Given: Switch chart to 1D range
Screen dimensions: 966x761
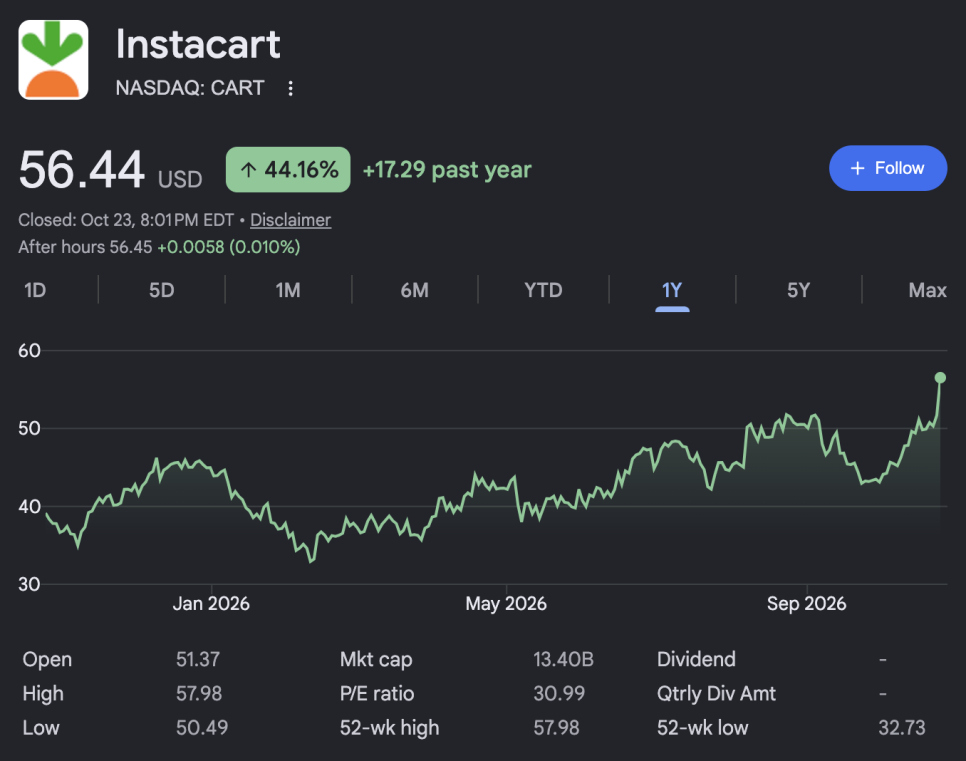Looking at the screenshot, I should tap(35, 290).
